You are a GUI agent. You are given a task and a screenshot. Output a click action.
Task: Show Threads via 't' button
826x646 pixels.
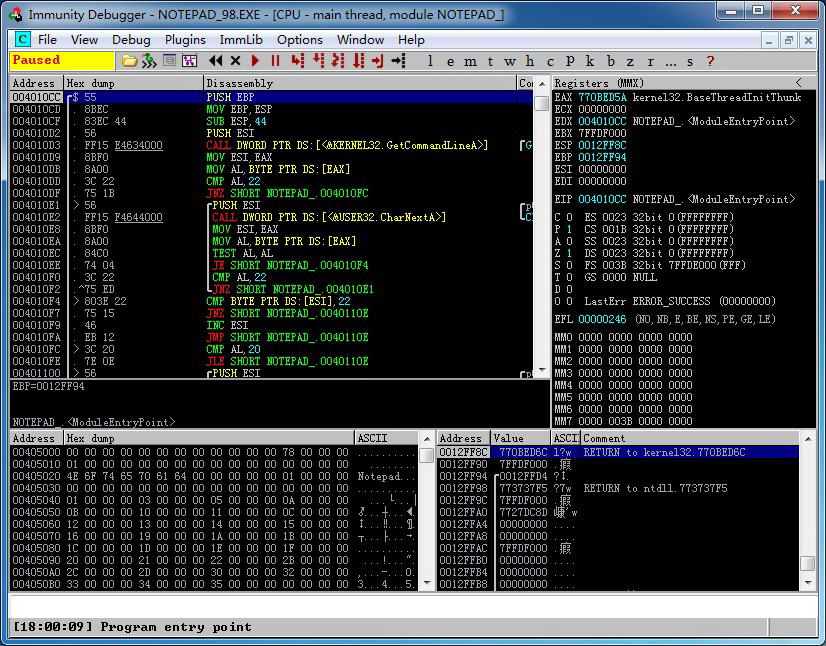pyautogui.click(x=490, y=62)
